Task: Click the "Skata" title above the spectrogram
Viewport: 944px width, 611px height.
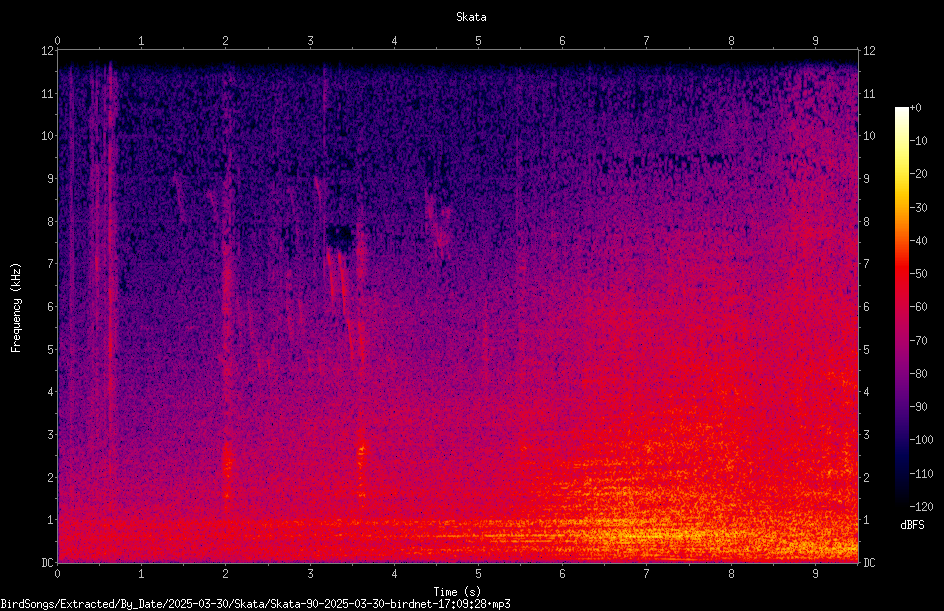Action: [471, 17]
